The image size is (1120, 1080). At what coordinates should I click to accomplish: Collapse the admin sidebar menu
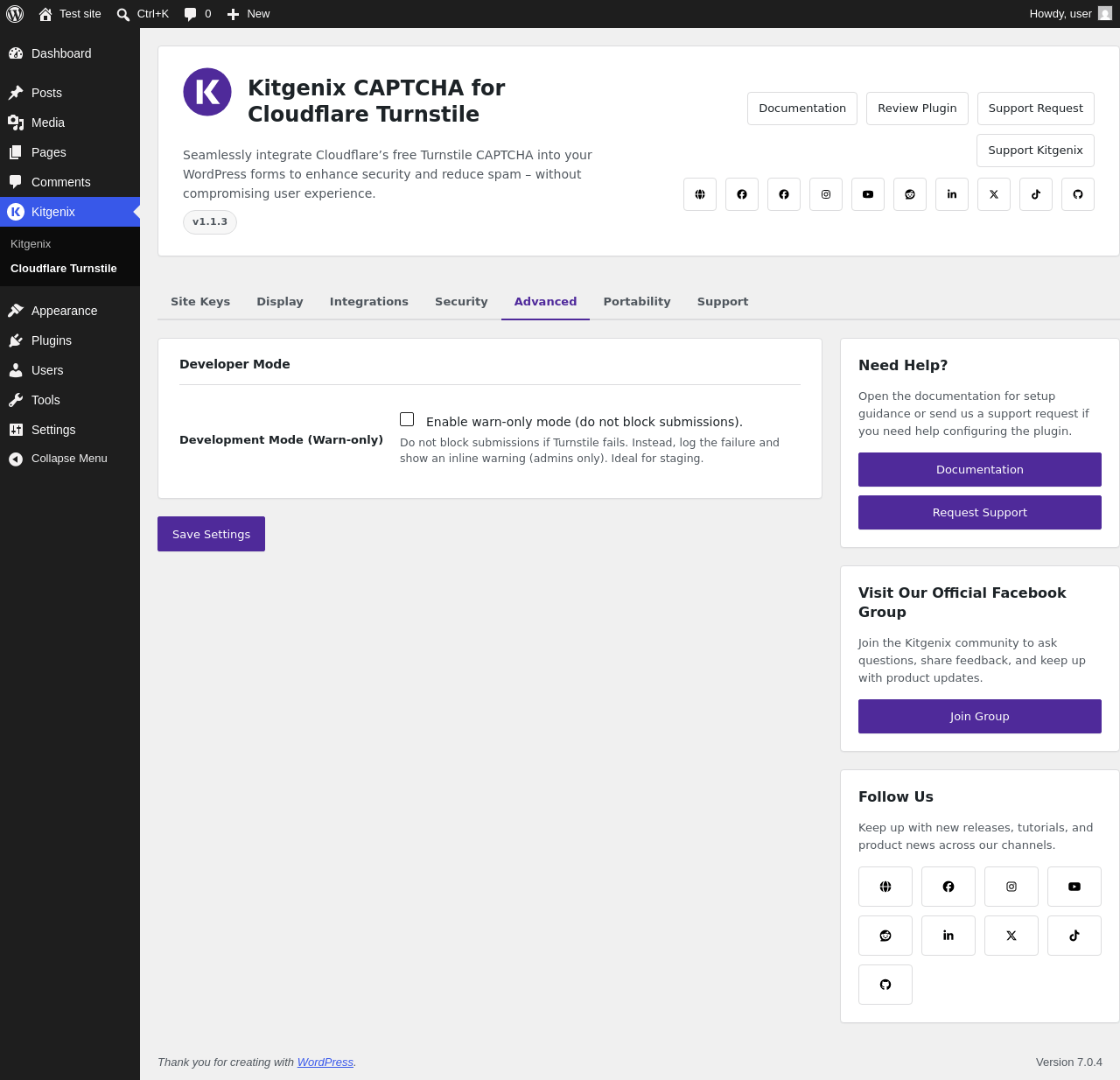(x=70, y=459)
